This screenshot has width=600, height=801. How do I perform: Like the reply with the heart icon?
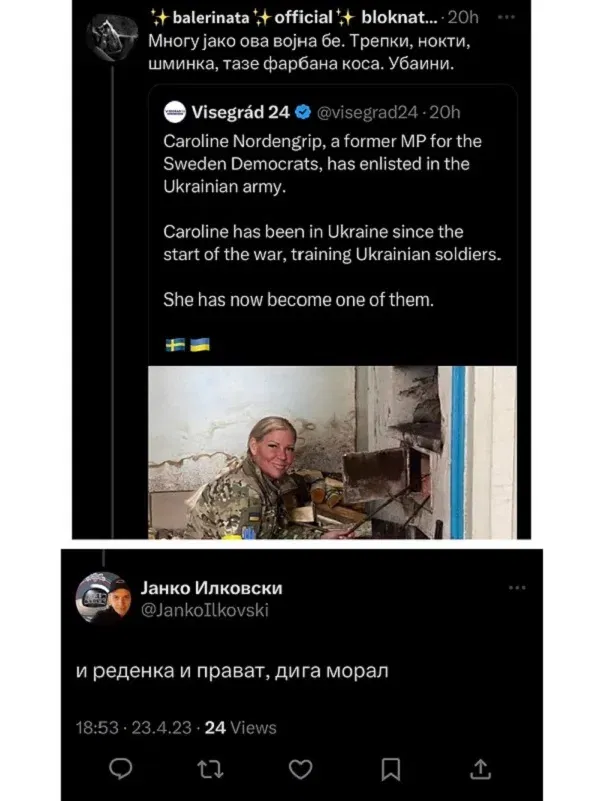(300, 769)
